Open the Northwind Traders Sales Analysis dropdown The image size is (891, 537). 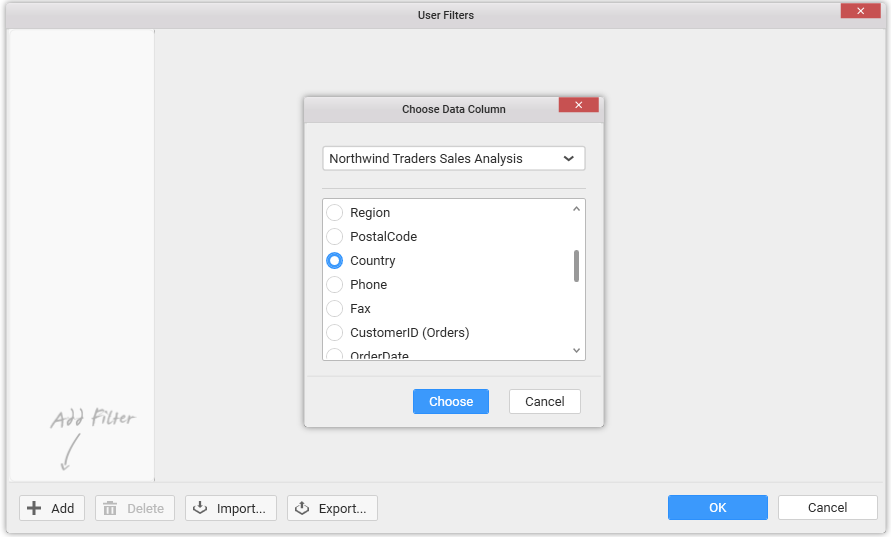pos(453,159)
